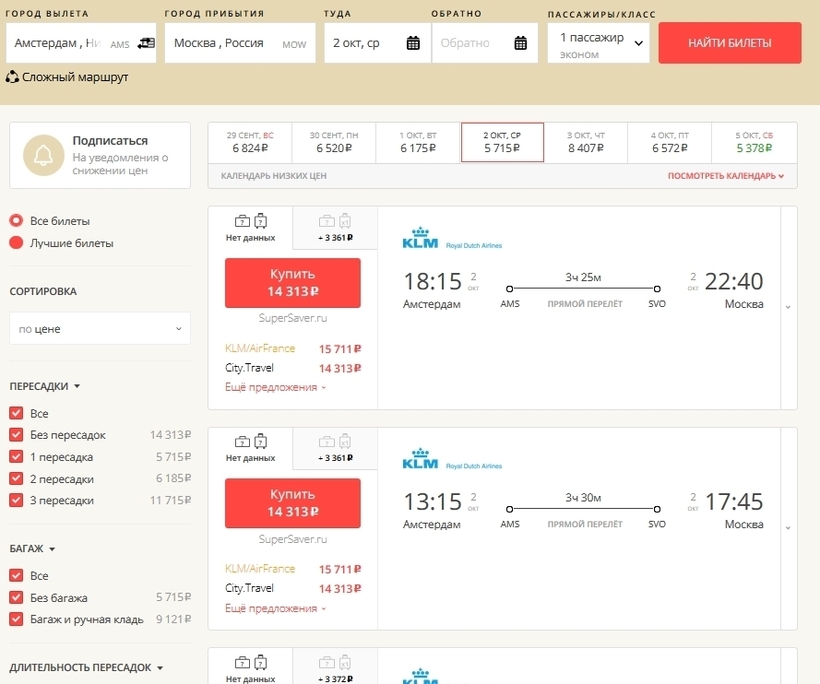Image resolution: width=820 pixels, height=684 pixels.
Task: Click the 'Найти билеты' search button
Action: point(729,44)
